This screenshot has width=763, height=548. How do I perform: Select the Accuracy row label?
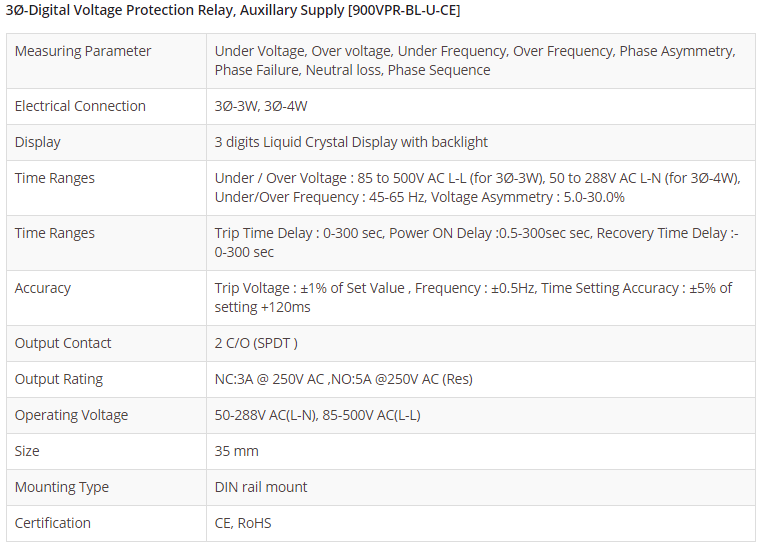[x=43, y=288]
